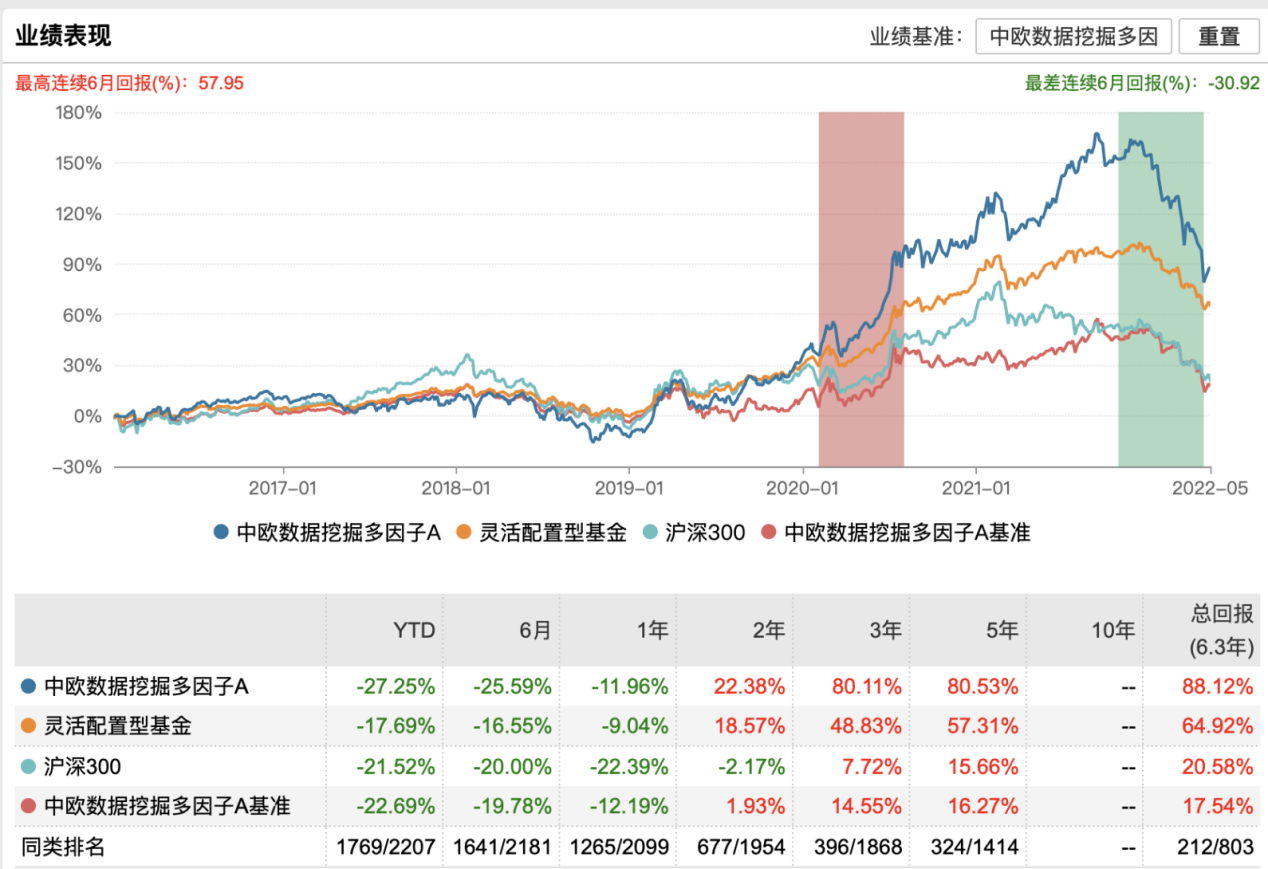Click the 88.12% total return cell
This screenshot has height=869, width=1268.
click(x=1221, y=687)
